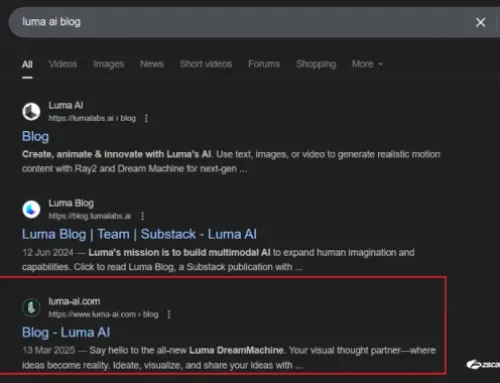Open the Blog - Luma AI result link
500x383 pixels.
(x=66, y=333)
